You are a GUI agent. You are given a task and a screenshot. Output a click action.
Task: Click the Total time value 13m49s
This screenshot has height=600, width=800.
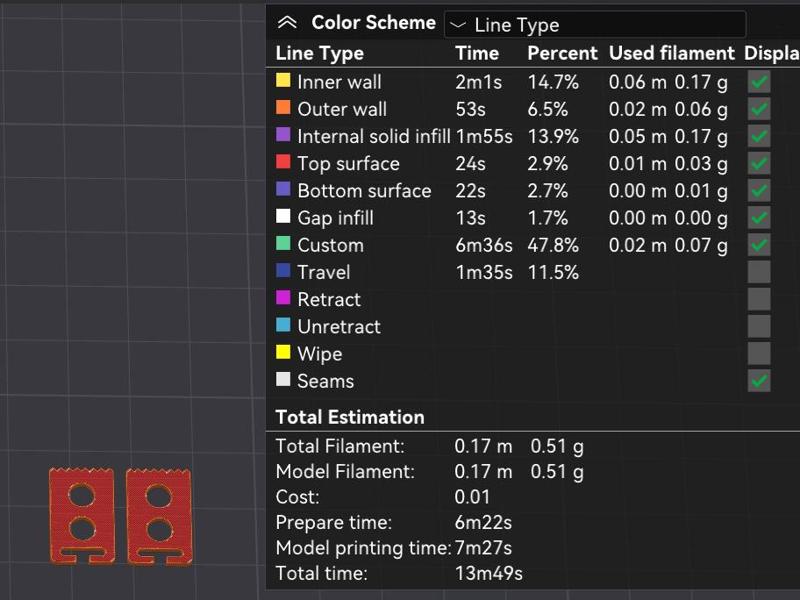(488, 573)
